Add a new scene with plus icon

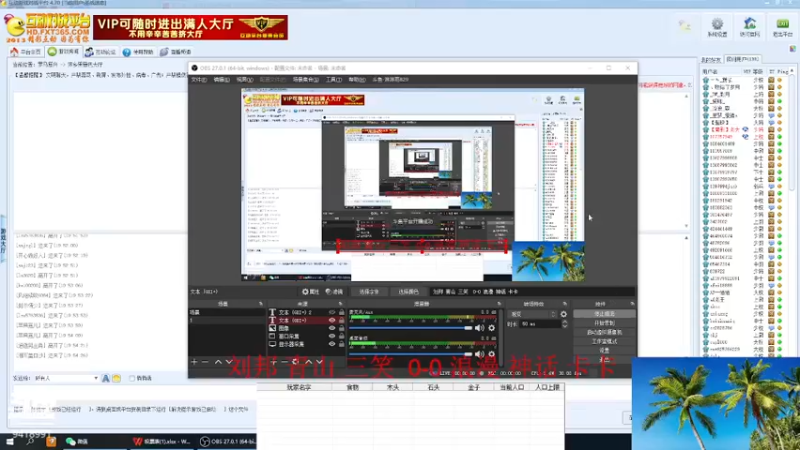194,362
